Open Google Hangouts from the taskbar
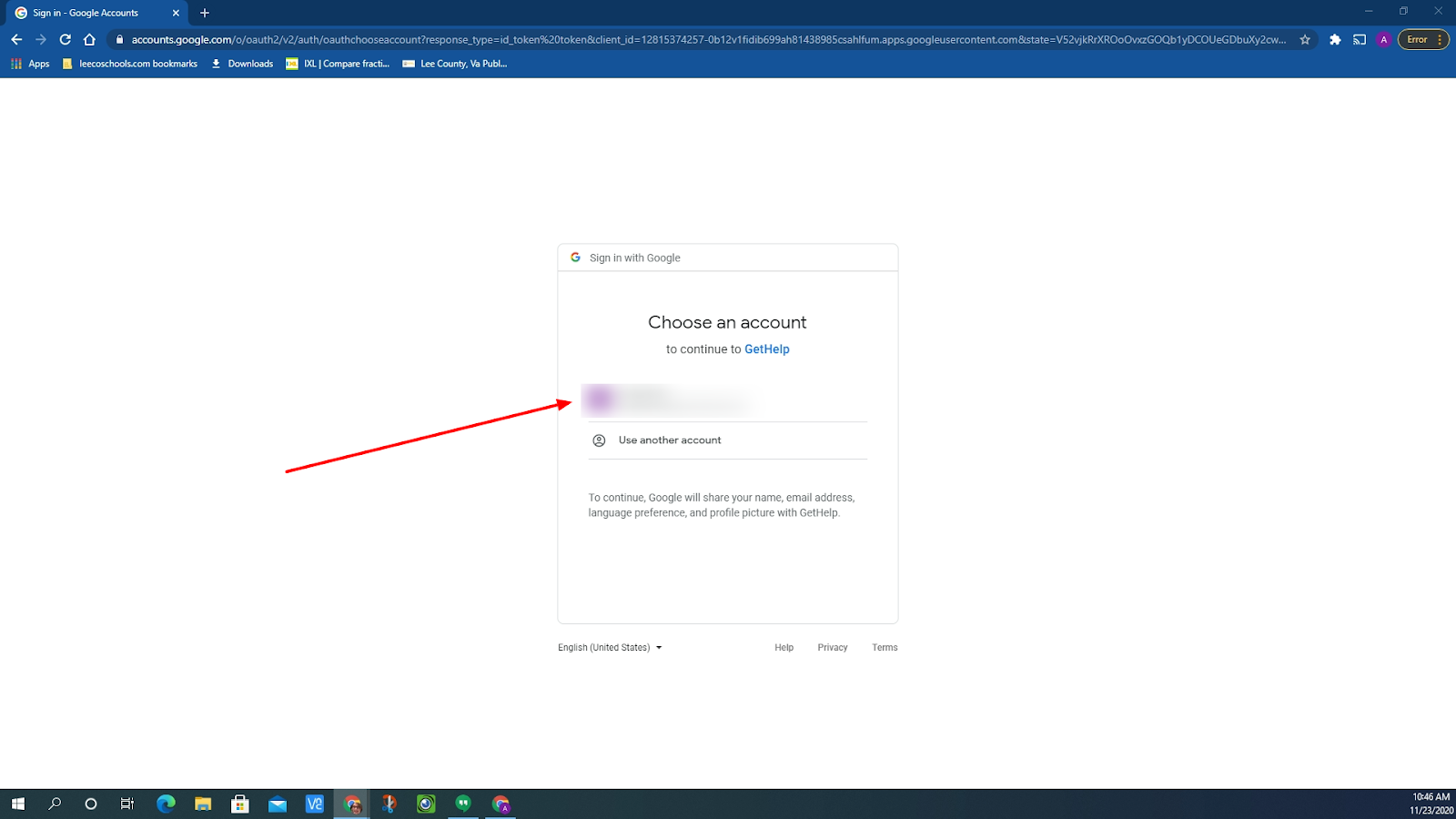 (x=463, y=804)
